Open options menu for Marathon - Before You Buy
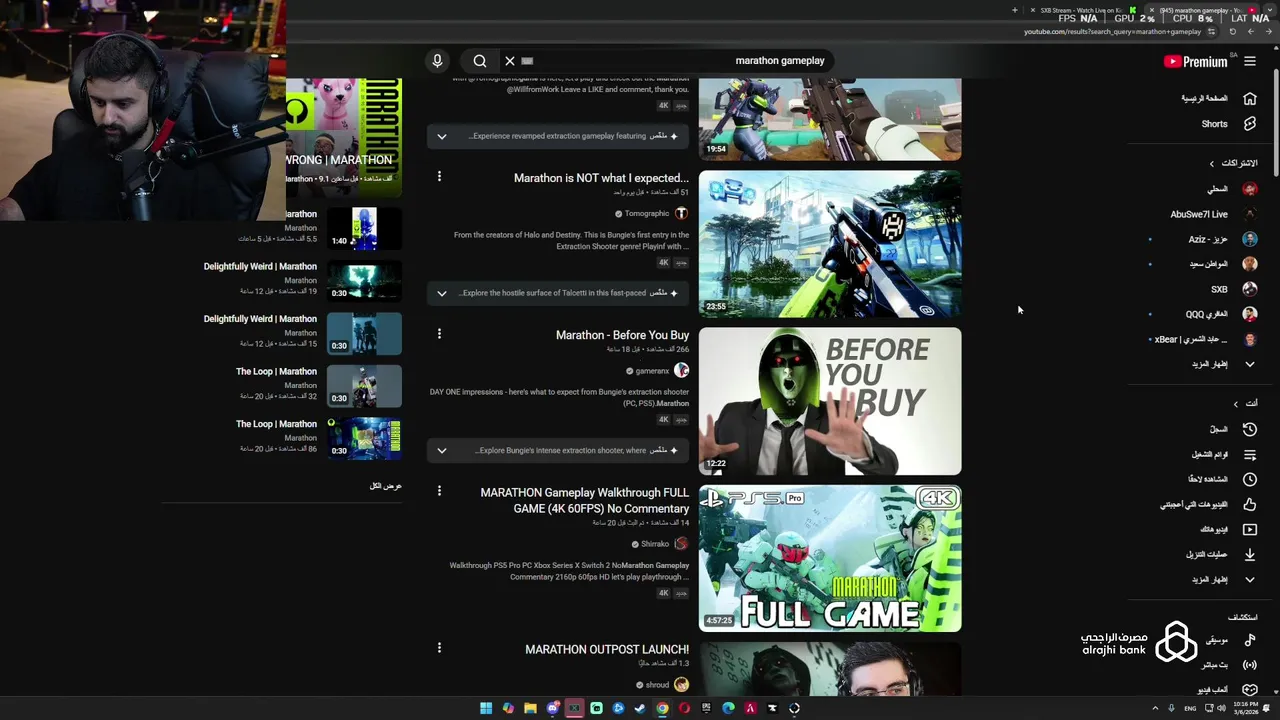Image resolution: width=1280 pixels, height=720 pixels. (x=439, y=334)
